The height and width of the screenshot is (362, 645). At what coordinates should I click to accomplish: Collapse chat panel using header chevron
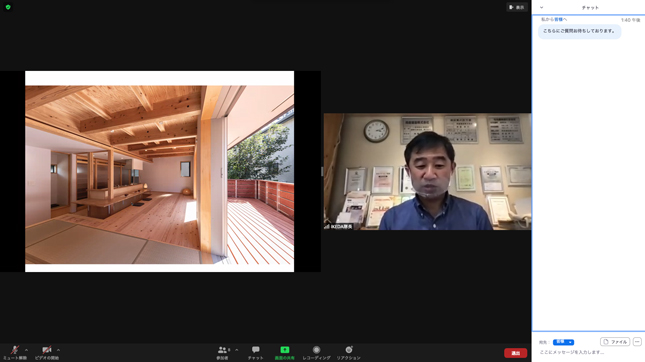point(541,7)
